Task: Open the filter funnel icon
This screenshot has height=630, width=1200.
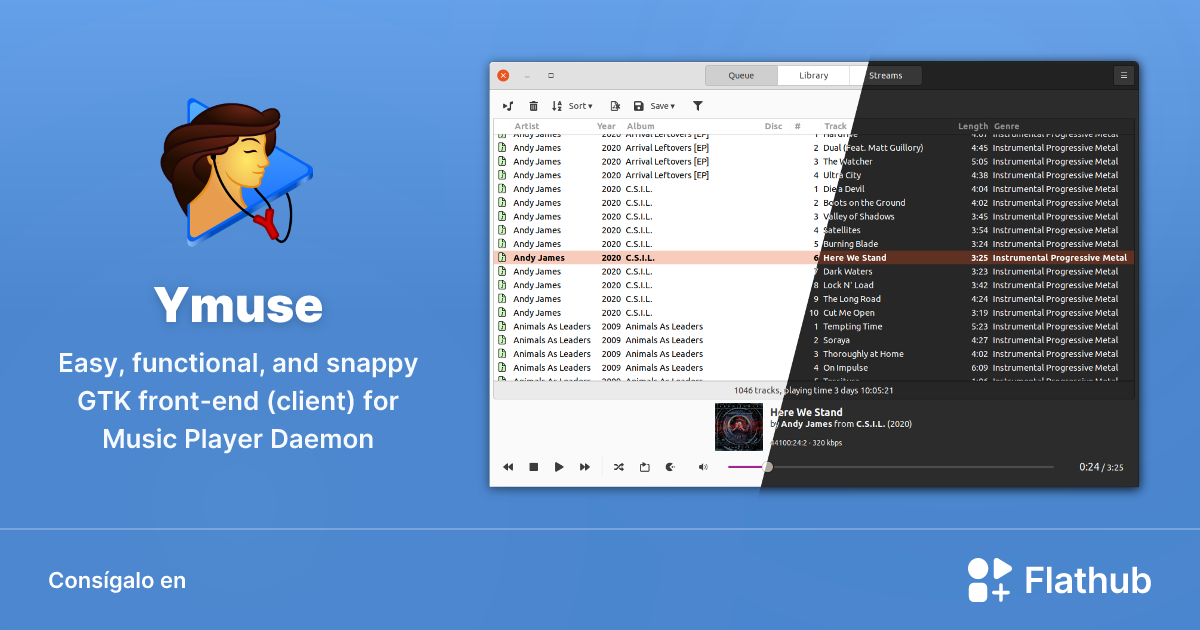Action: tap(697, 105)
